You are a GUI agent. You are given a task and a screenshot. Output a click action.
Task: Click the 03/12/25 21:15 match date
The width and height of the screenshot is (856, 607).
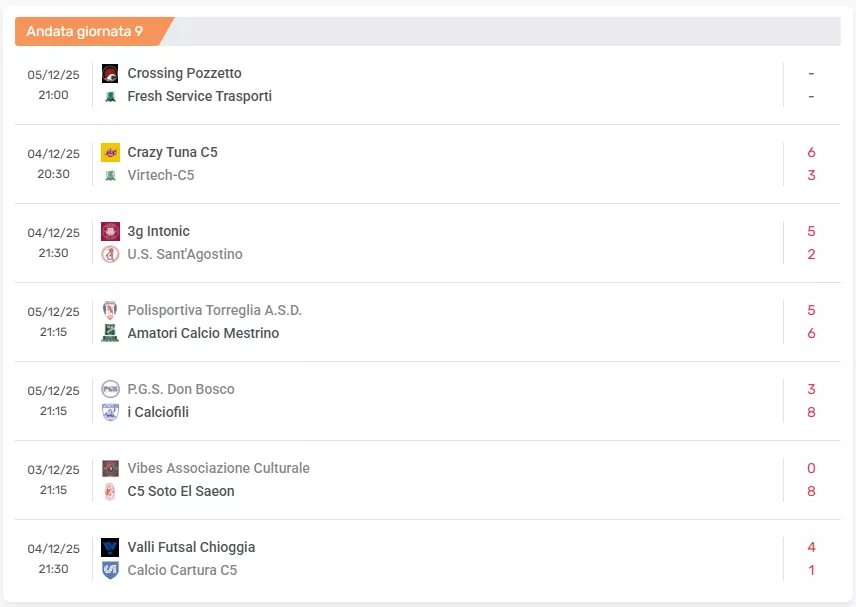pos(53,479)
